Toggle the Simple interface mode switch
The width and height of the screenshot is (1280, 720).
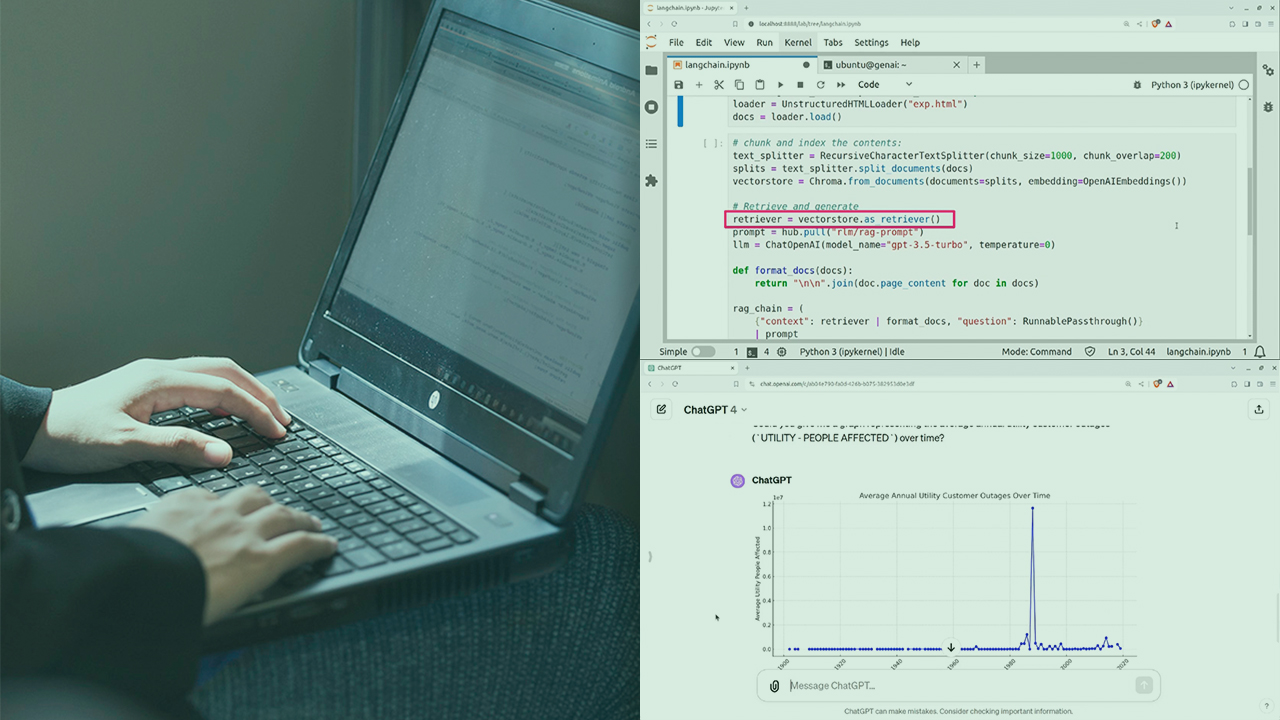coord(703,352)
